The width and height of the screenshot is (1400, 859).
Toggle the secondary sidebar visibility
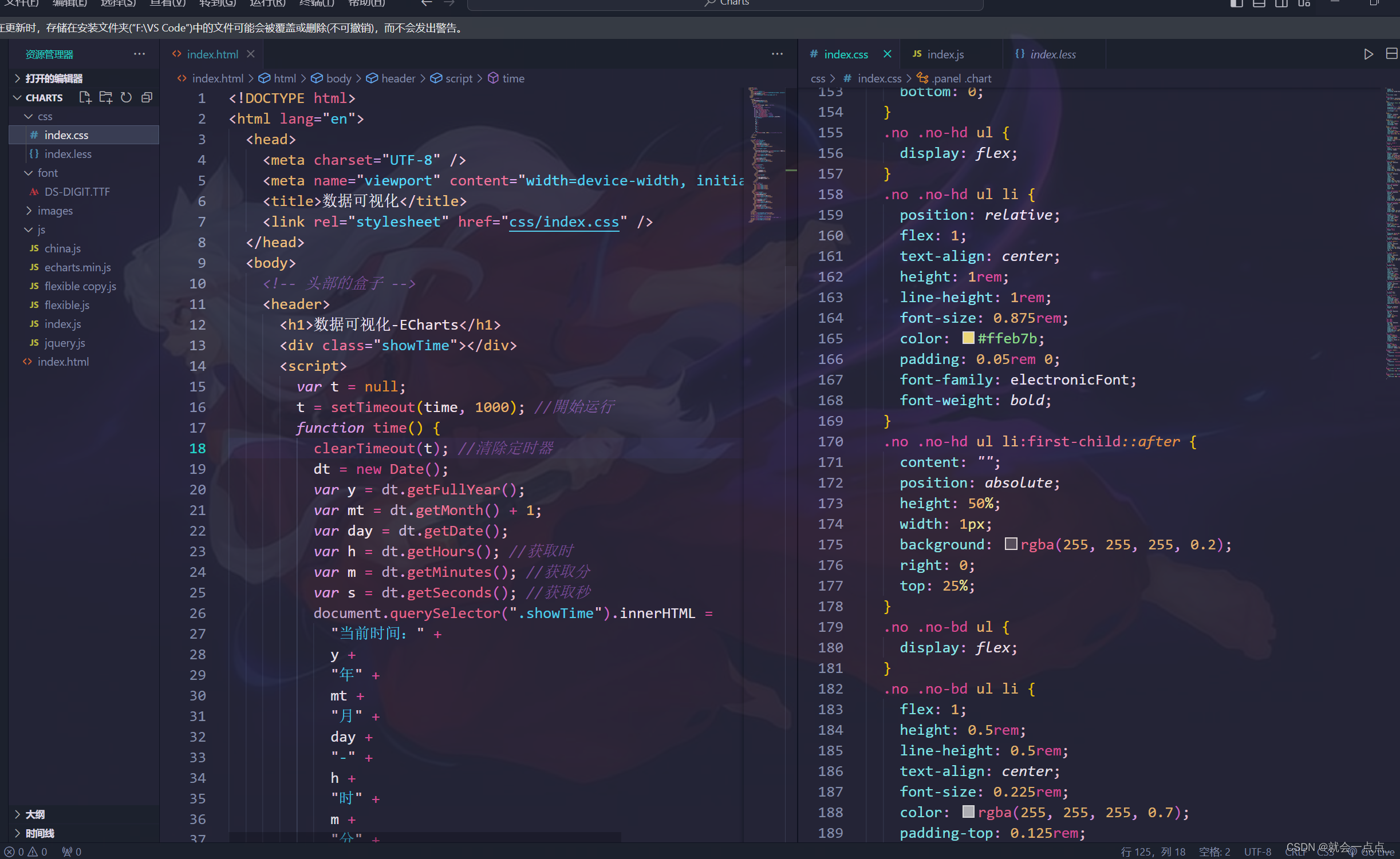click(1281, 3)
